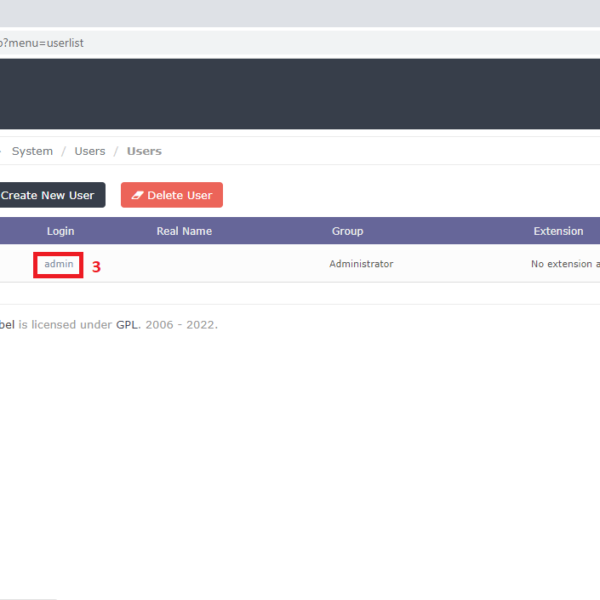Click the Extension column header
Image resolution: width=600 pixels, height=600 pixels.
(x=558, y=231)
